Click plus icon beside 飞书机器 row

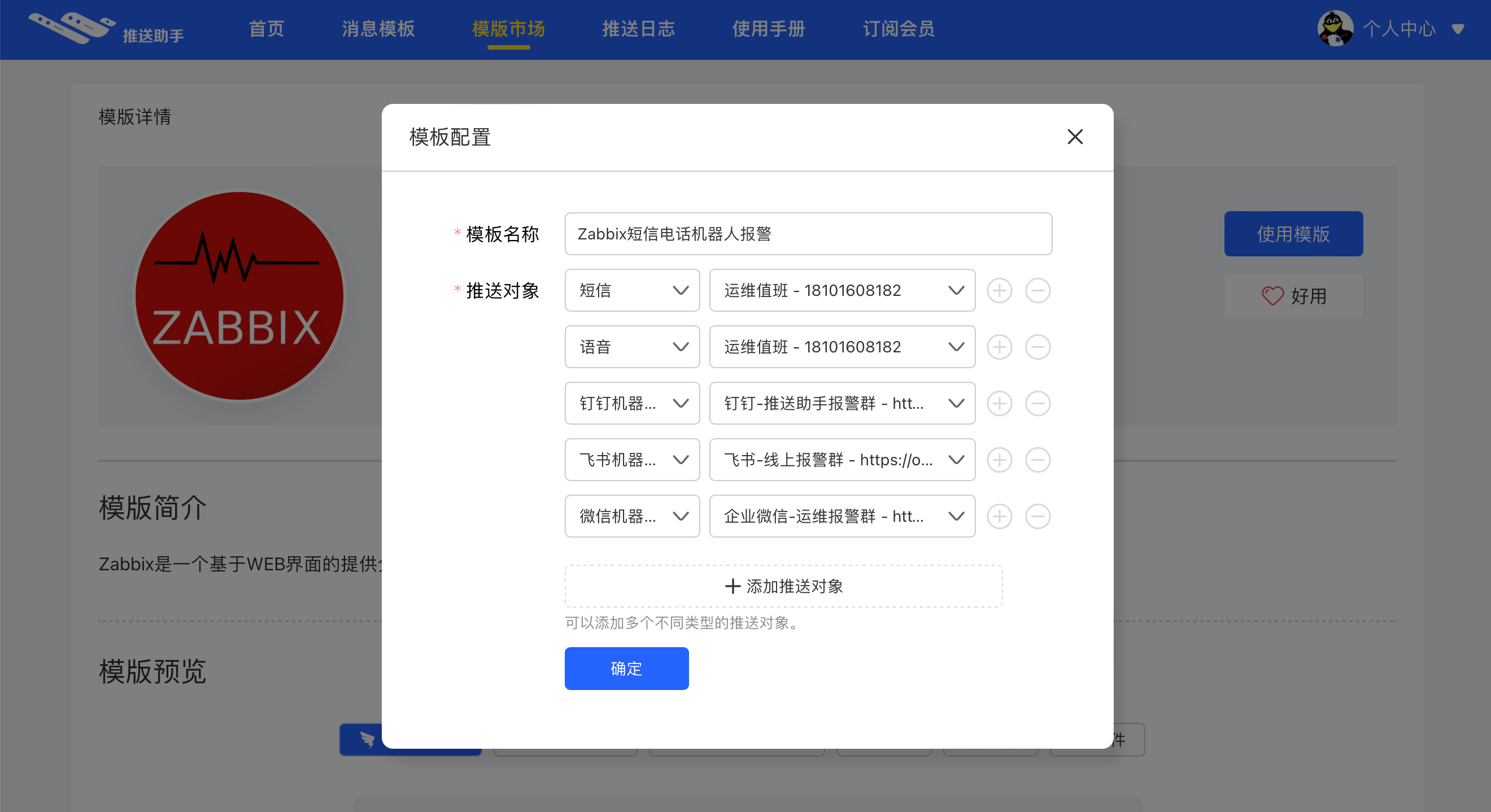pyautogui.click(x=999, y=460)
